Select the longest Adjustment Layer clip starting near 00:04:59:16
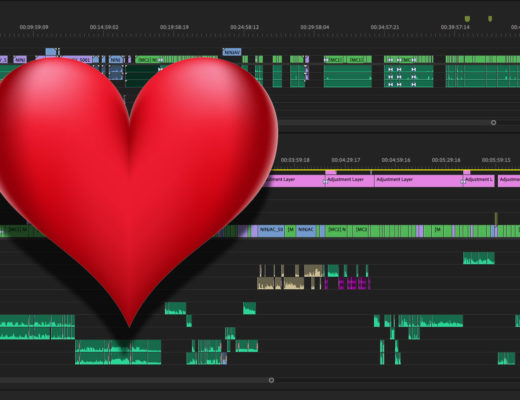Screen dimensions: 520x400 coord(419,181)
